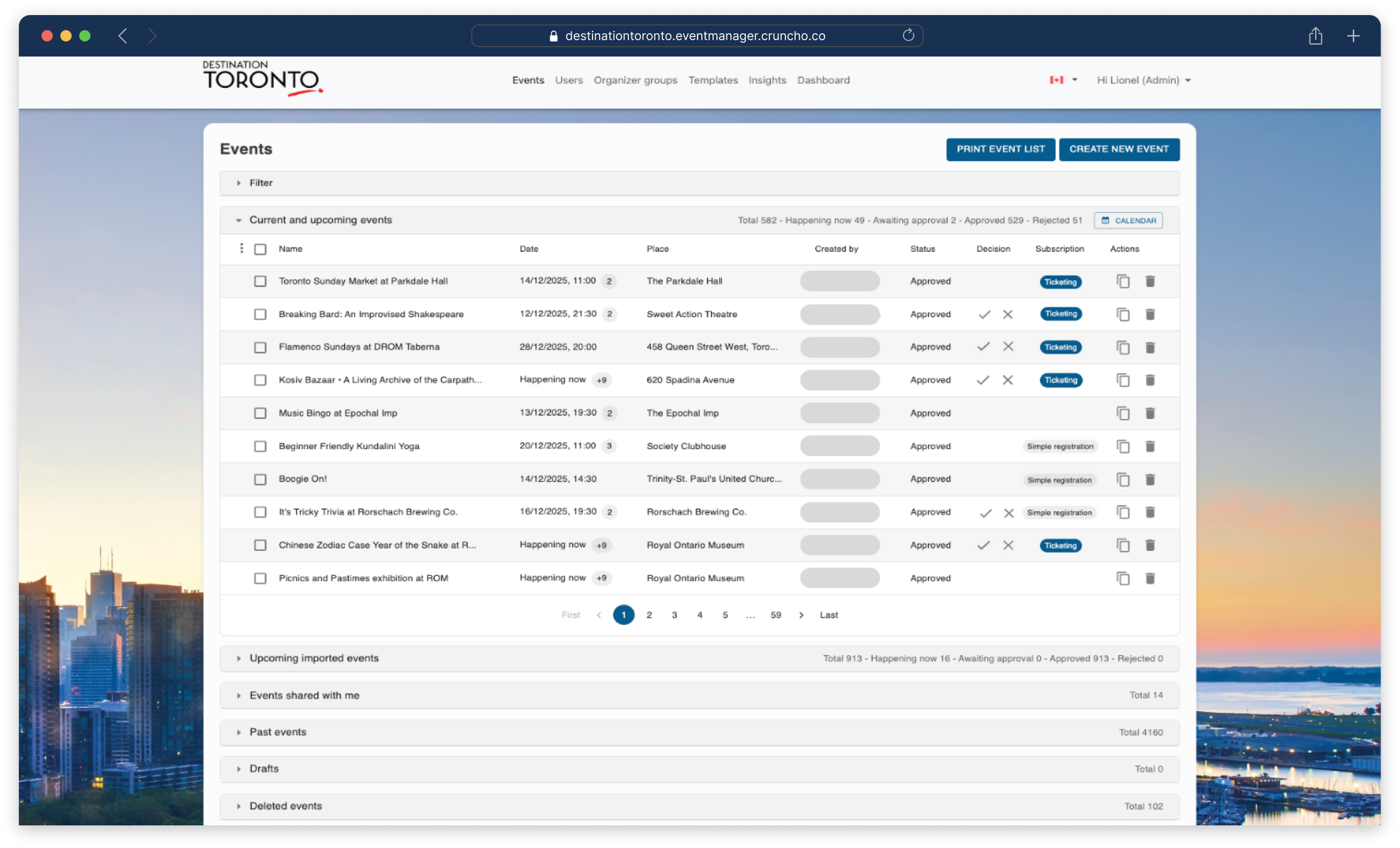Reject the Tricky Trivia event
This screenshot has height=848, width=1400.
(x=1009, y=513)
